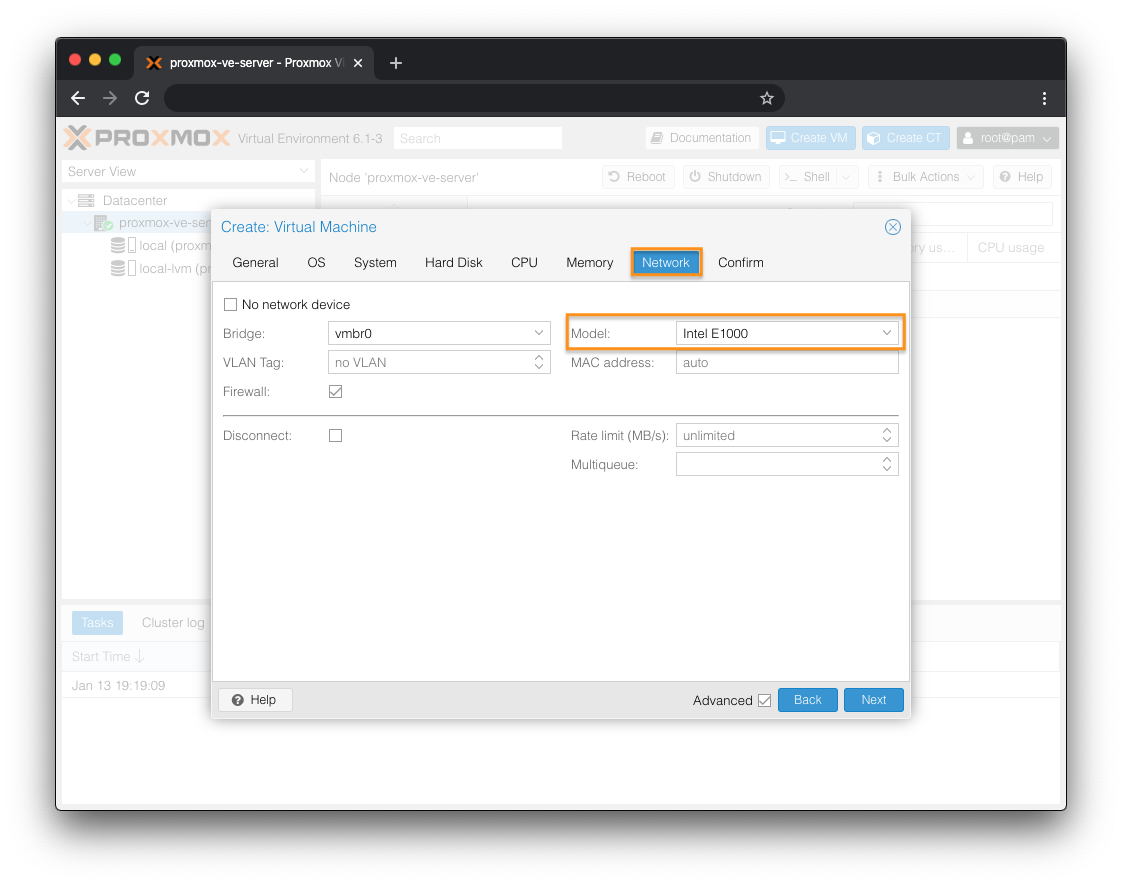Image resolution: width=1122 pixels, height=884 pixels.
Task: Open a new browser tab
Action: point(396,63)
